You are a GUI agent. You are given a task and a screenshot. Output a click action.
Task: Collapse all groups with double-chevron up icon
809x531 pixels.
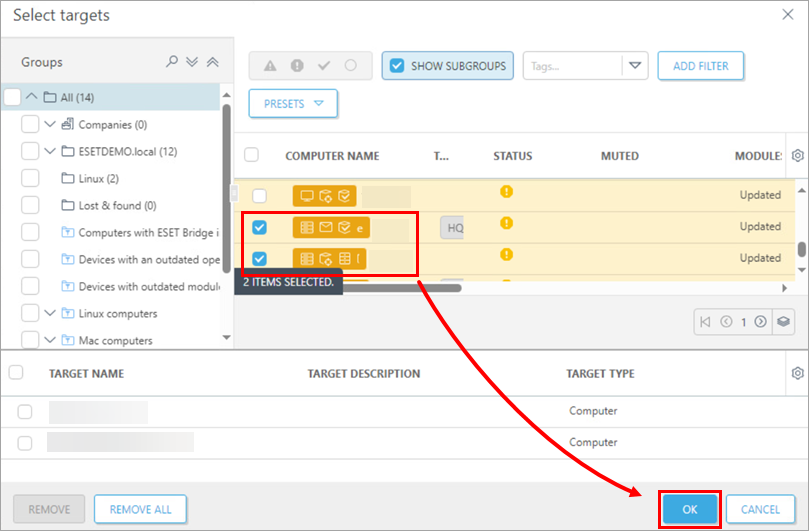[x=211, y=62]
